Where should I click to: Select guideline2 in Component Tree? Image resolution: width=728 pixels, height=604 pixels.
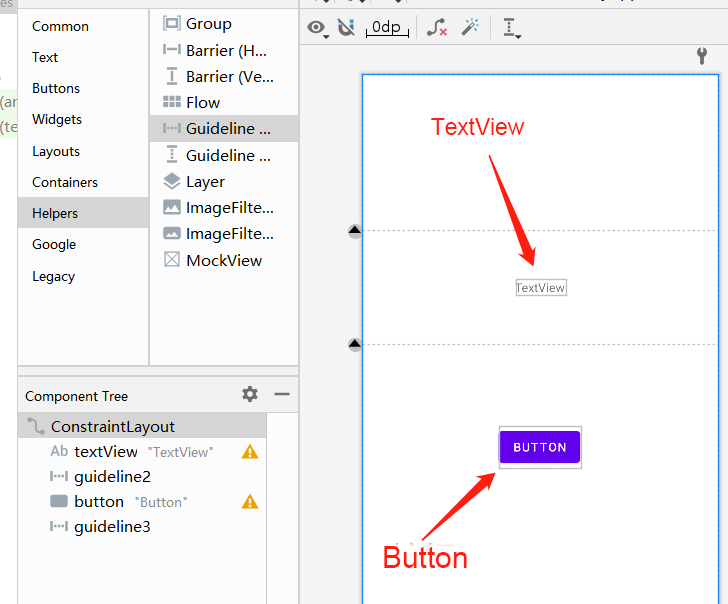142,477
